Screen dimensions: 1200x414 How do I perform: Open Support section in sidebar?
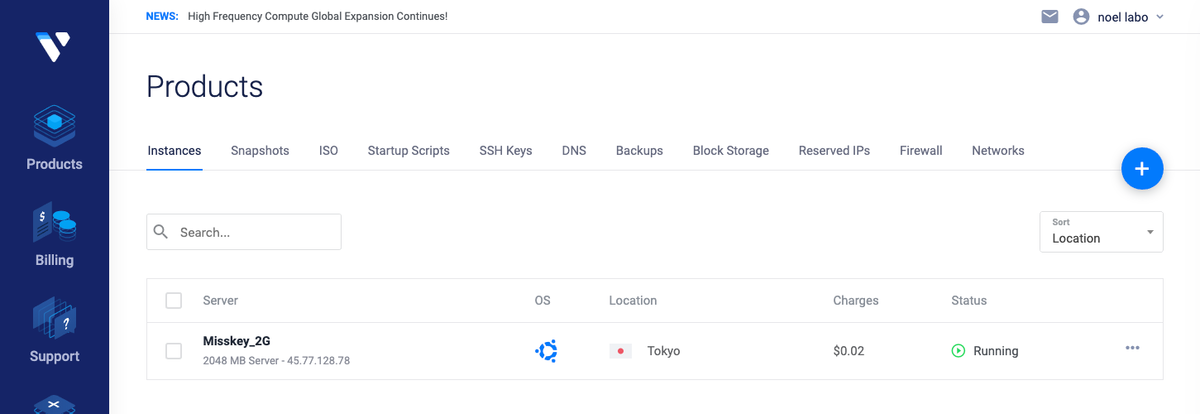(54, 332)
